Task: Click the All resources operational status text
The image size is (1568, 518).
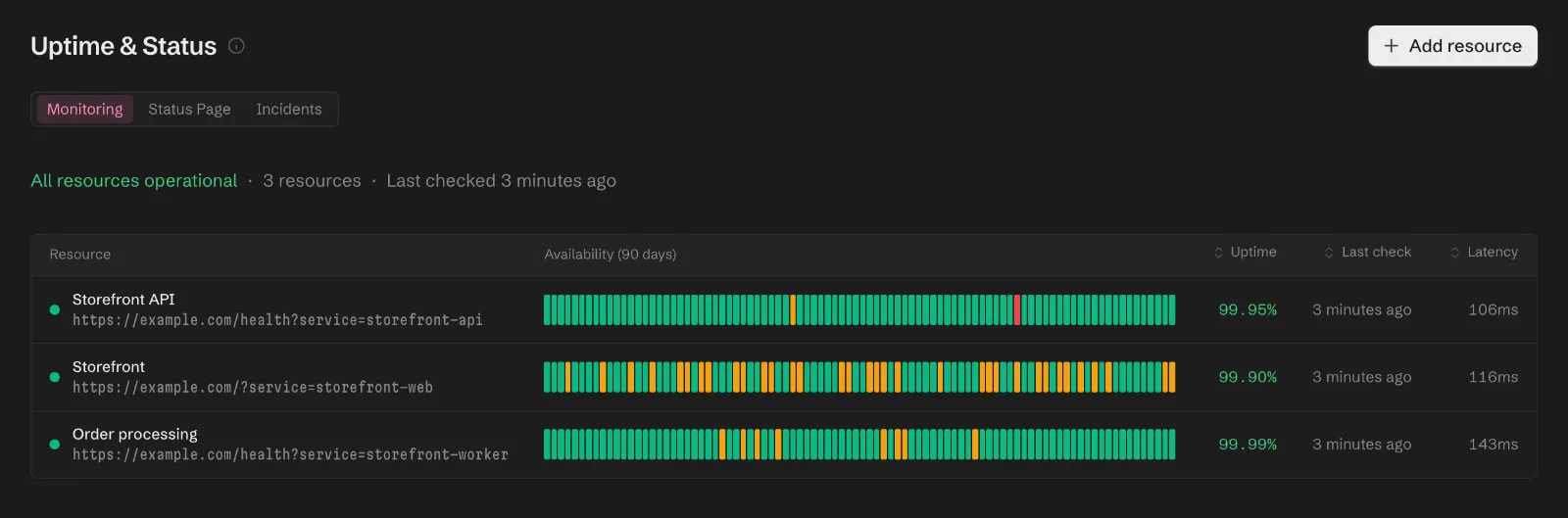Action: [133, 180]
